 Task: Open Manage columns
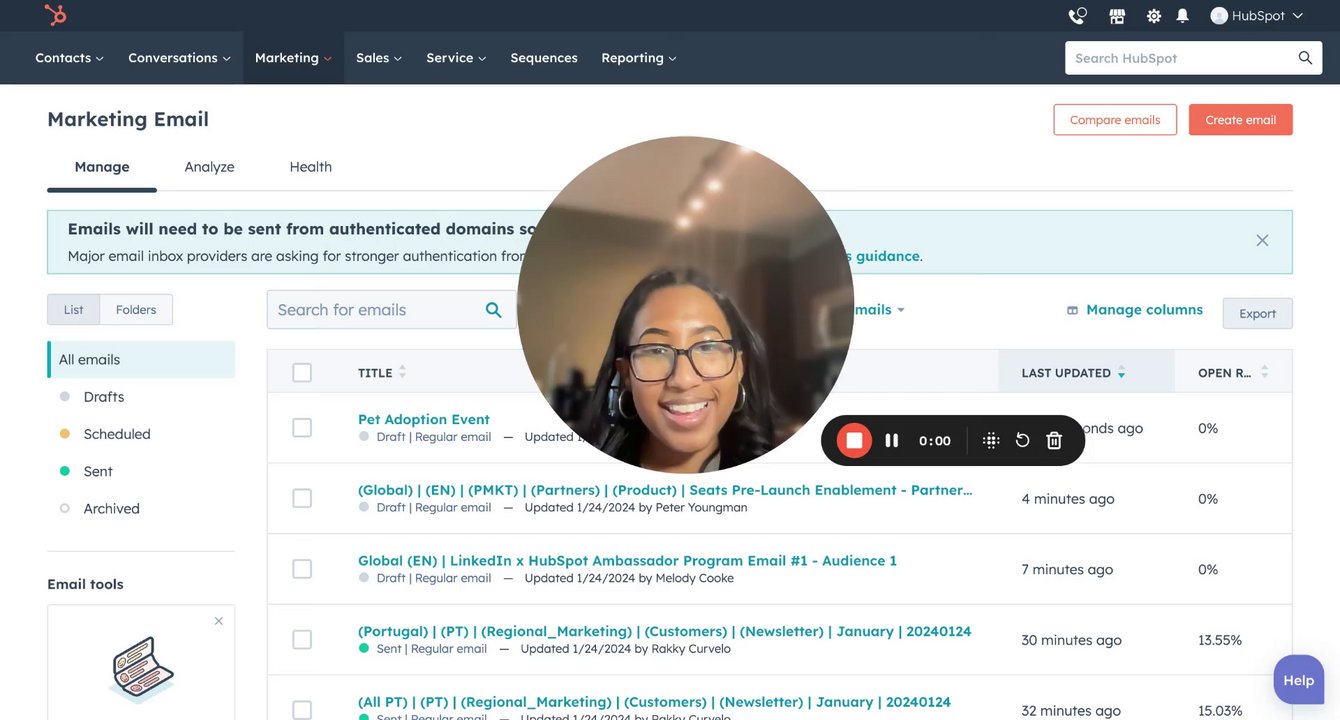(1135, 310)
